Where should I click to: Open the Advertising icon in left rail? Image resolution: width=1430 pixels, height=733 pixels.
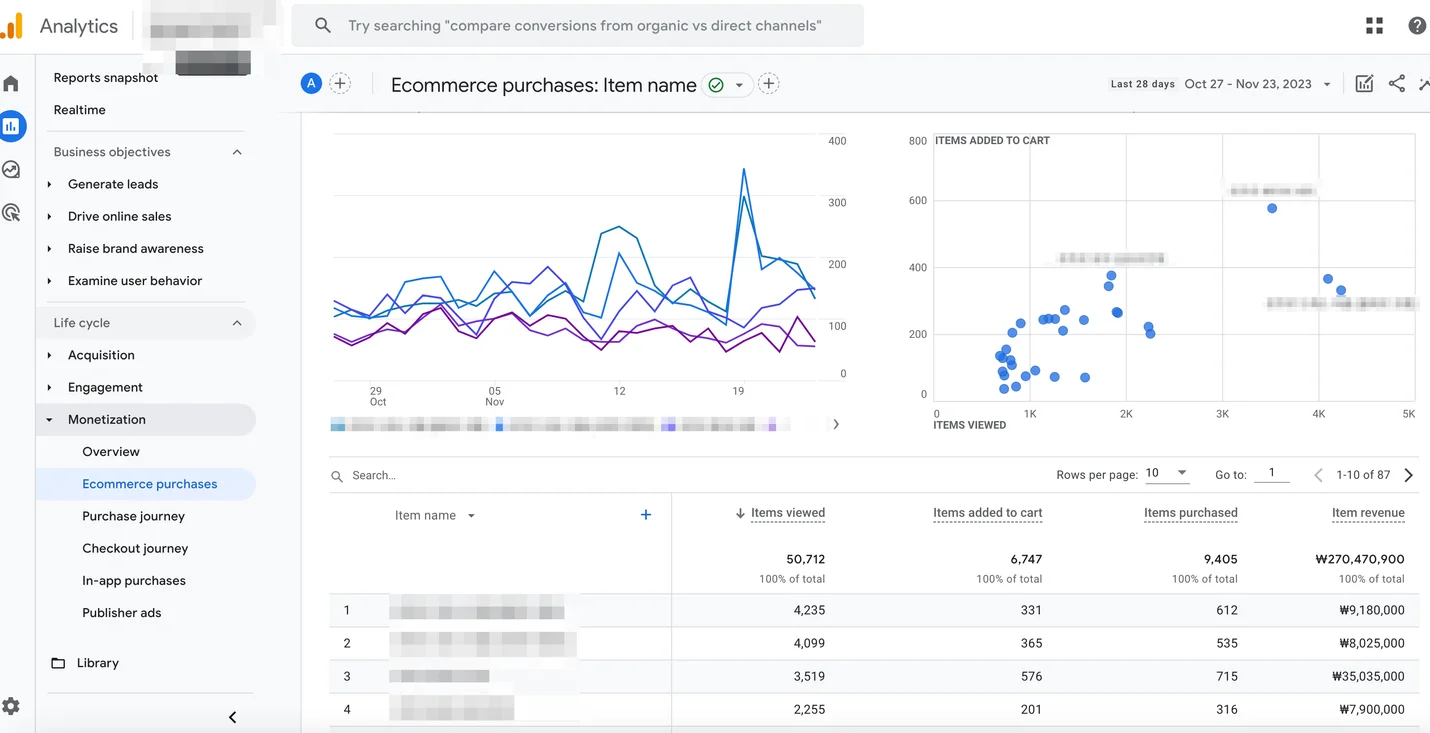coord(11,212)
